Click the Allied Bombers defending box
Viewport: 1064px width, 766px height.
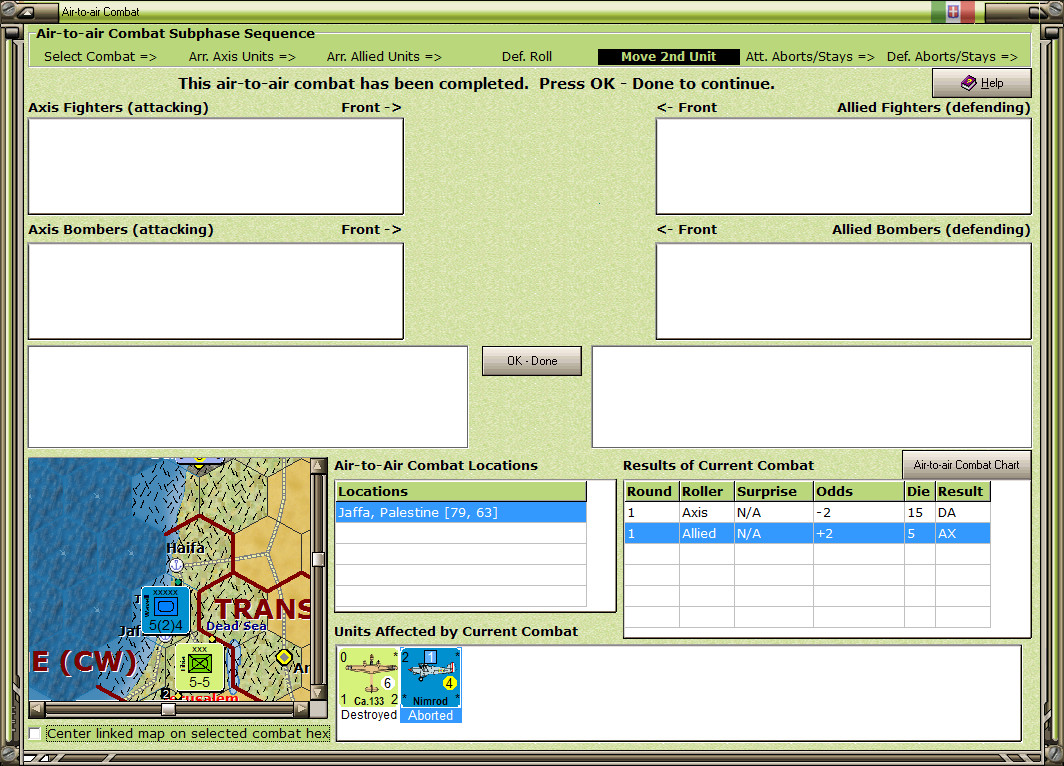pyautogui.click(x=843, y=291)
